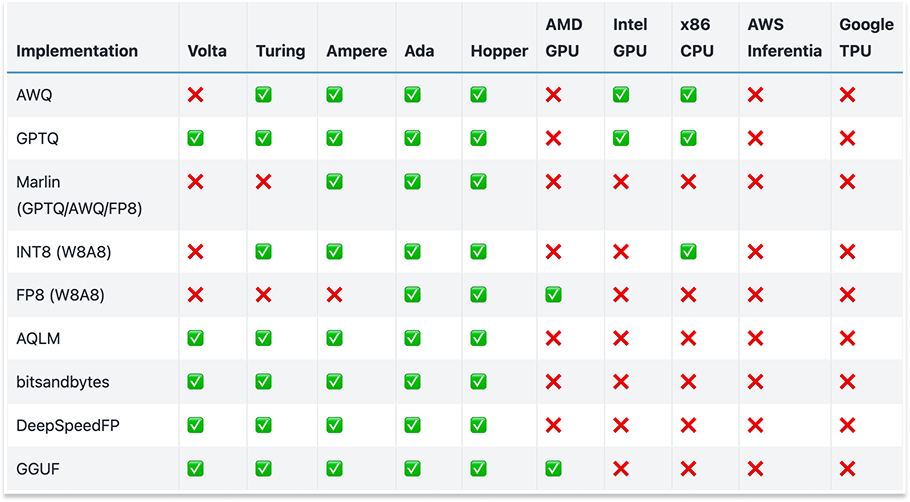Click the red cross for AQLM on Google TPU
The width and height of the screenshot is (910, 502).
pos(847,338)
